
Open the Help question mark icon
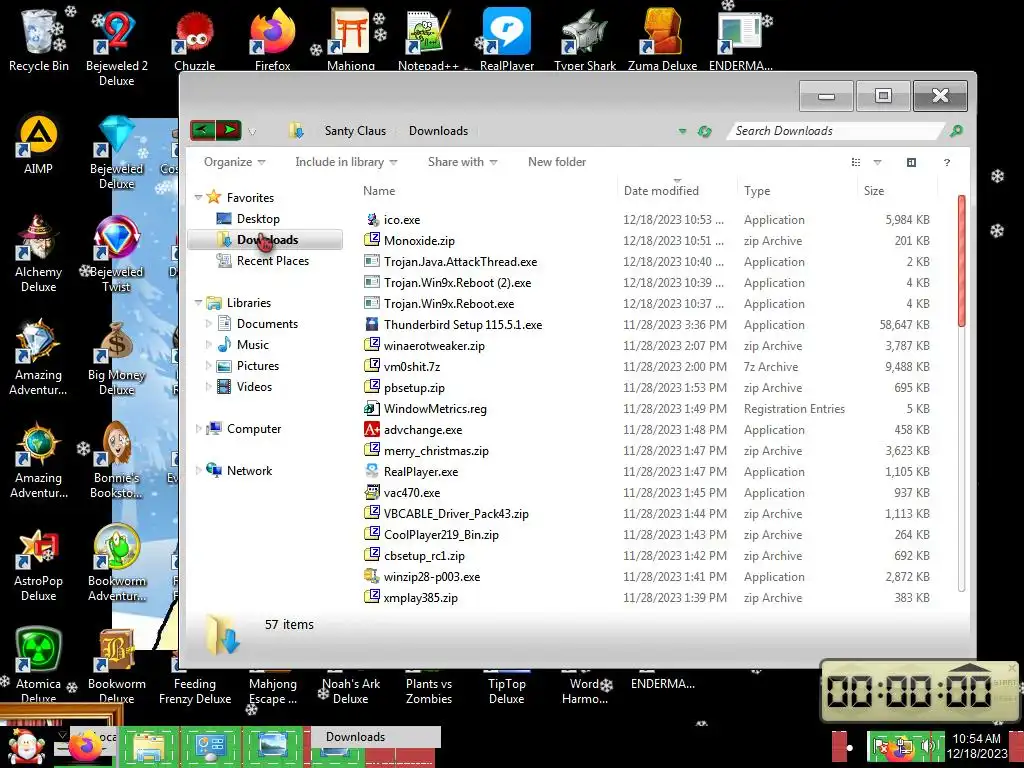(x=947, y=163)
